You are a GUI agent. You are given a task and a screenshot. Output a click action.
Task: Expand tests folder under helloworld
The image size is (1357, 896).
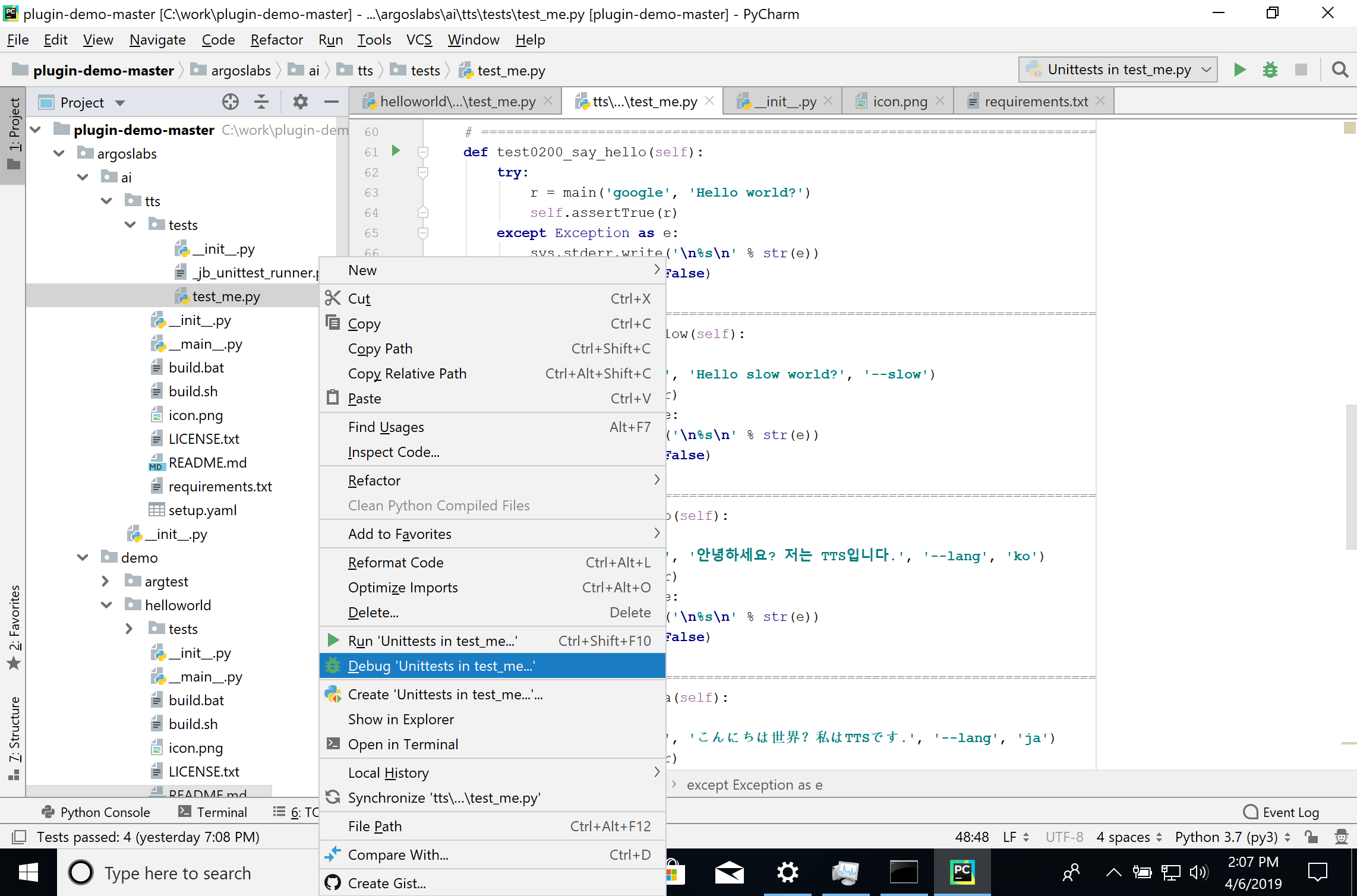coord(130,629)
